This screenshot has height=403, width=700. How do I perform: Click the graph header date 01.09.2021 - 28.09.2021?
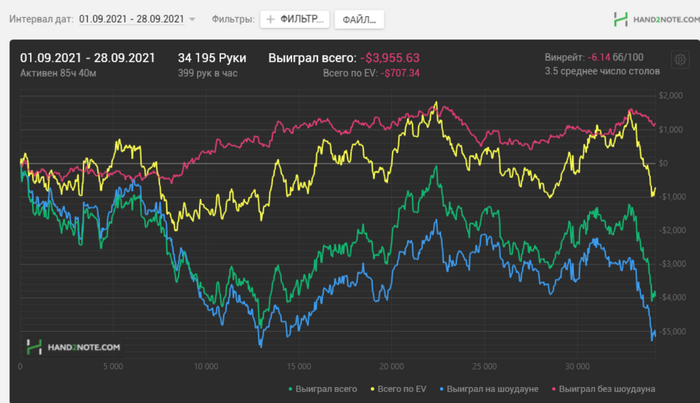click(88, 58)
